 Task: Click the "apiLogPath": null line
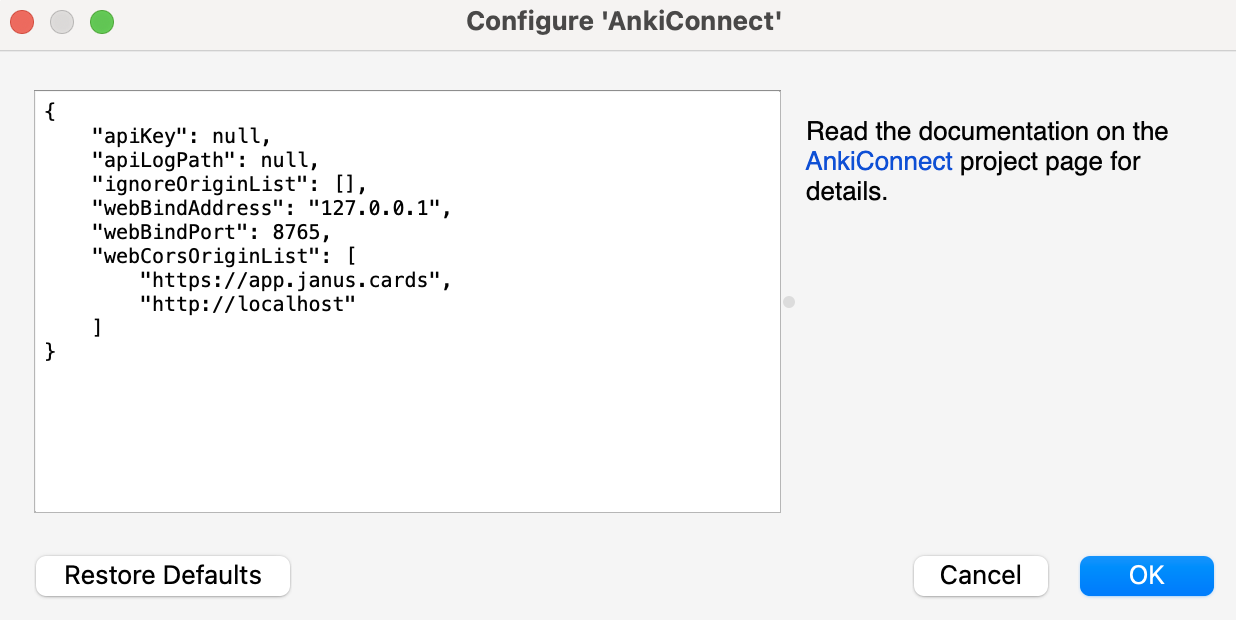pyautogui.click(x=205, y=159)
